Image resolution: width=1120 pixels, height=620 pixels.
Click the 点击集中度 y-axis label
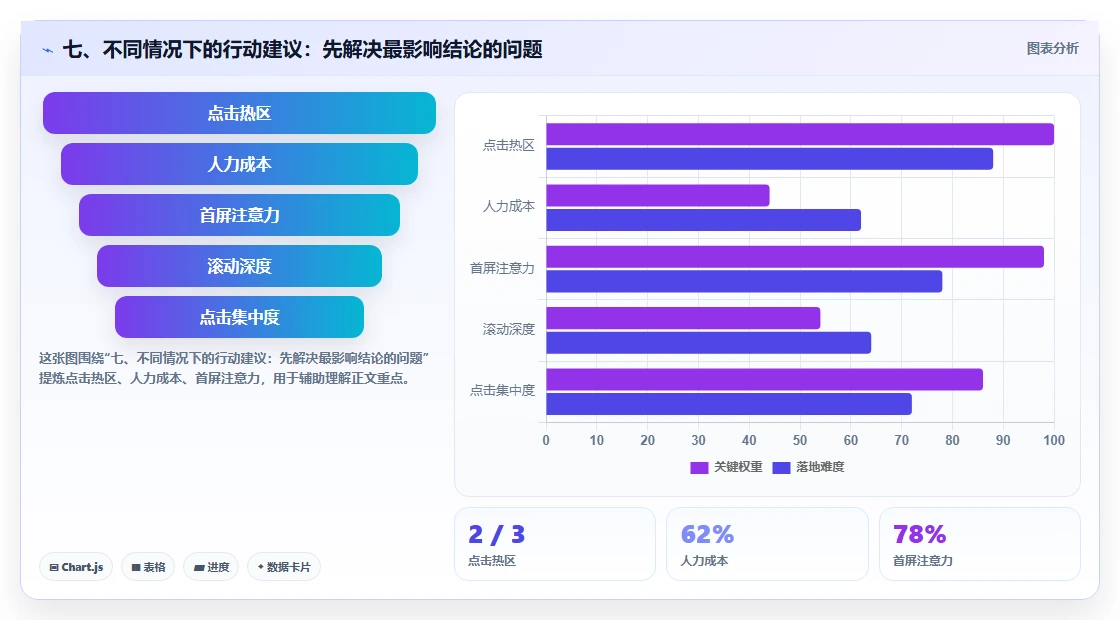point(502,391)
